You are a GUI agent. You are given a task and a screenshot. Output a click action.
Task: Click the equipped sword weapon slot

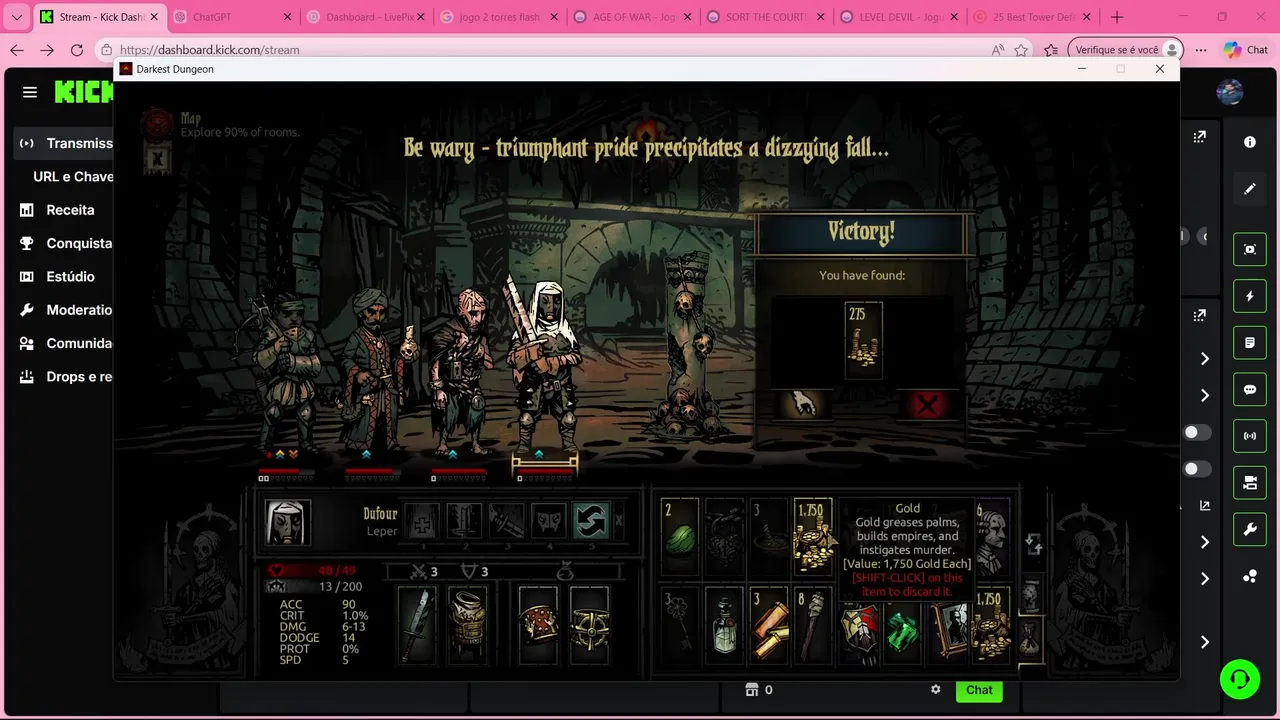[418, 625]
